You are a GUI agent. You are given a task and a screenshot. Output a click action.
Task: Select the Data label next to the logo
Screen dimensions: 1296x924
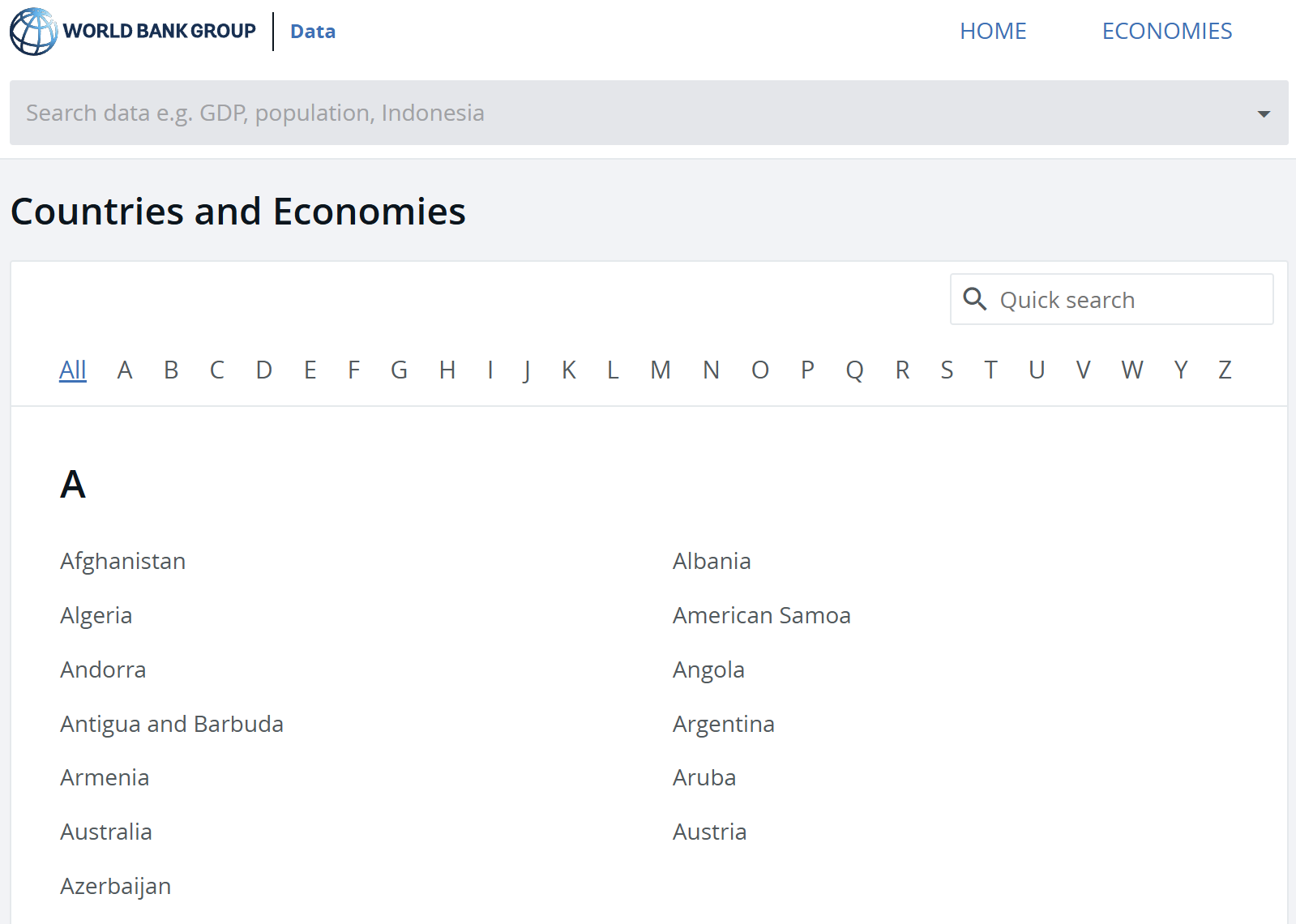[313, 31]
